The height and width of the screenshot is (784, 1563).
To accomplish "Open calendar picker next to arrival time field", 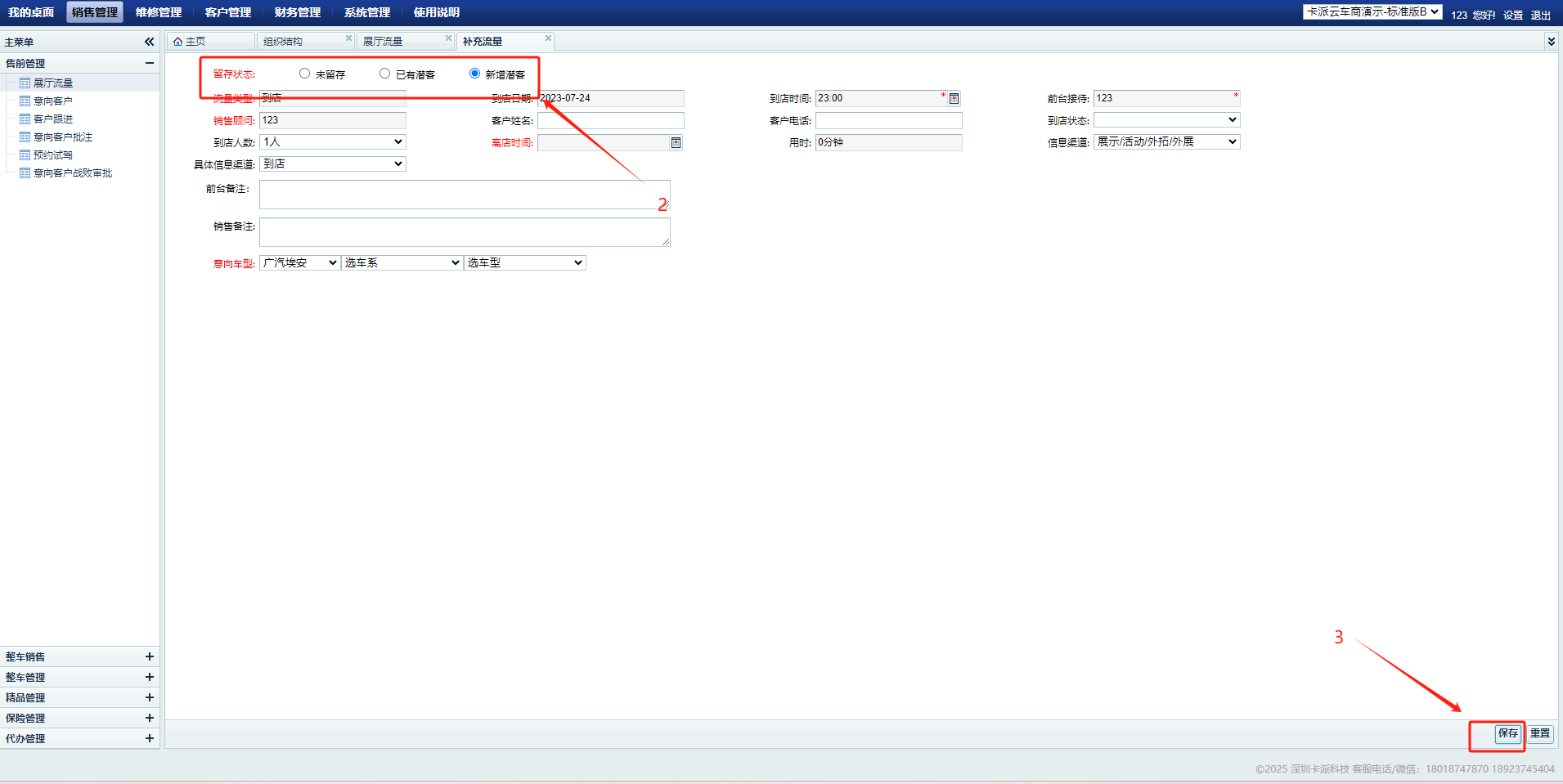I will 954,99.
